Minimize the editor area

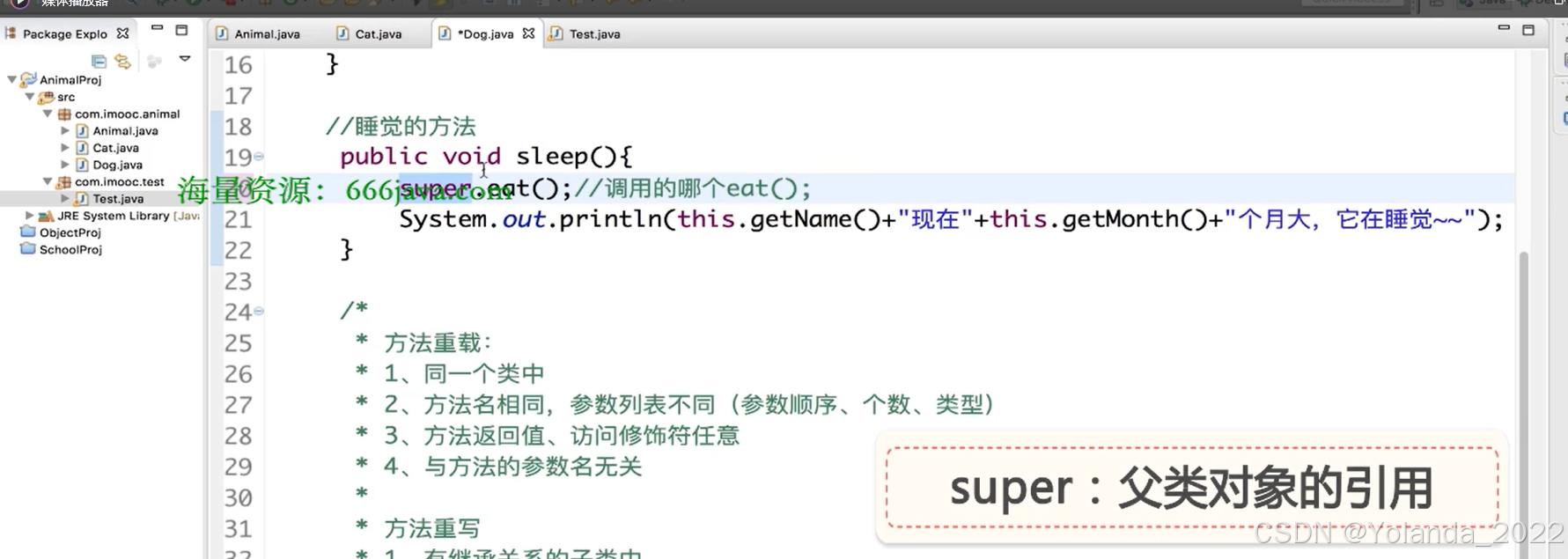point(1504,28)
